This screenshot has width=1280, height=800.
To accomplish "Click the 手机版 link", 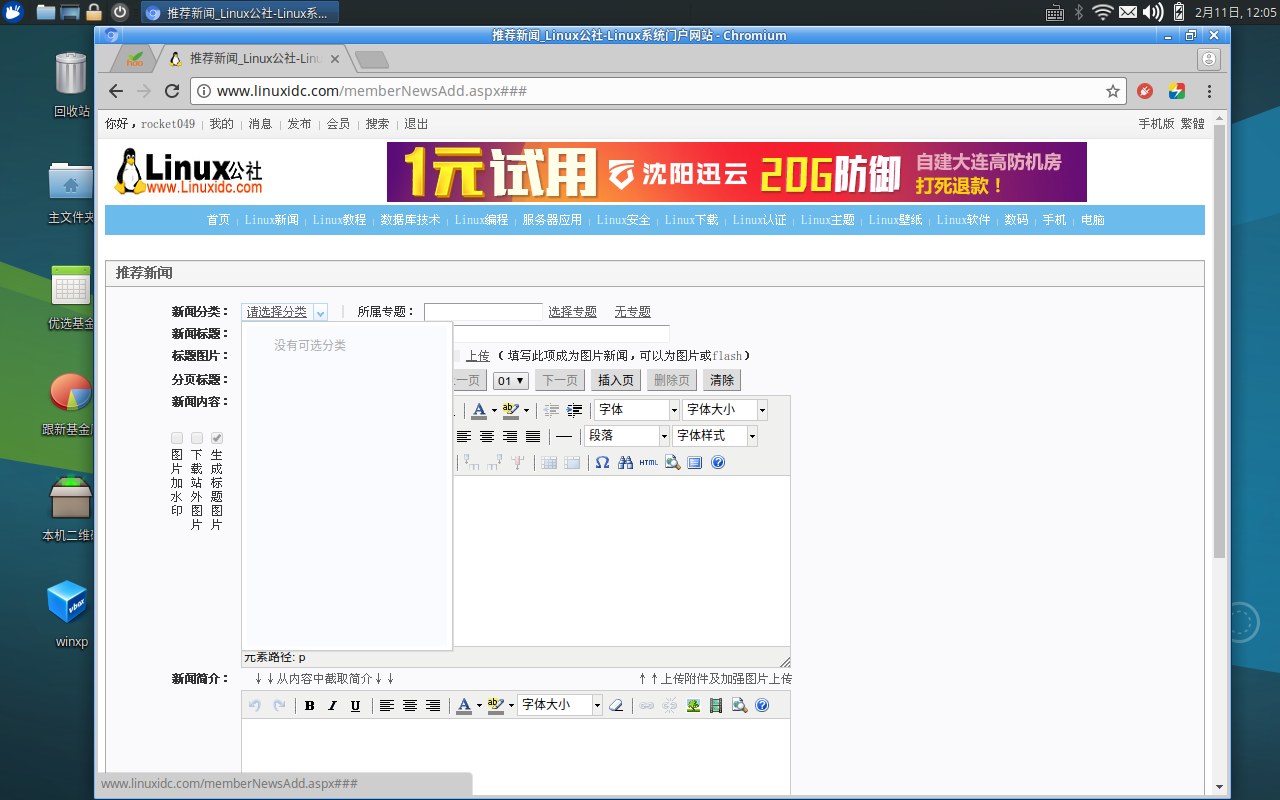I will tap(1156, 124).
